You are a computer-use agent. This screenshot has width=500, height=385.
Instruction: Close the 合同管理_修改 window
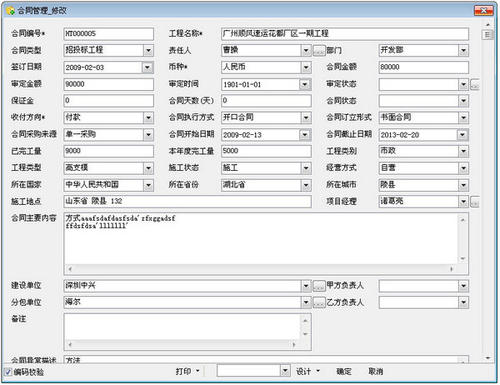[483, 11]
